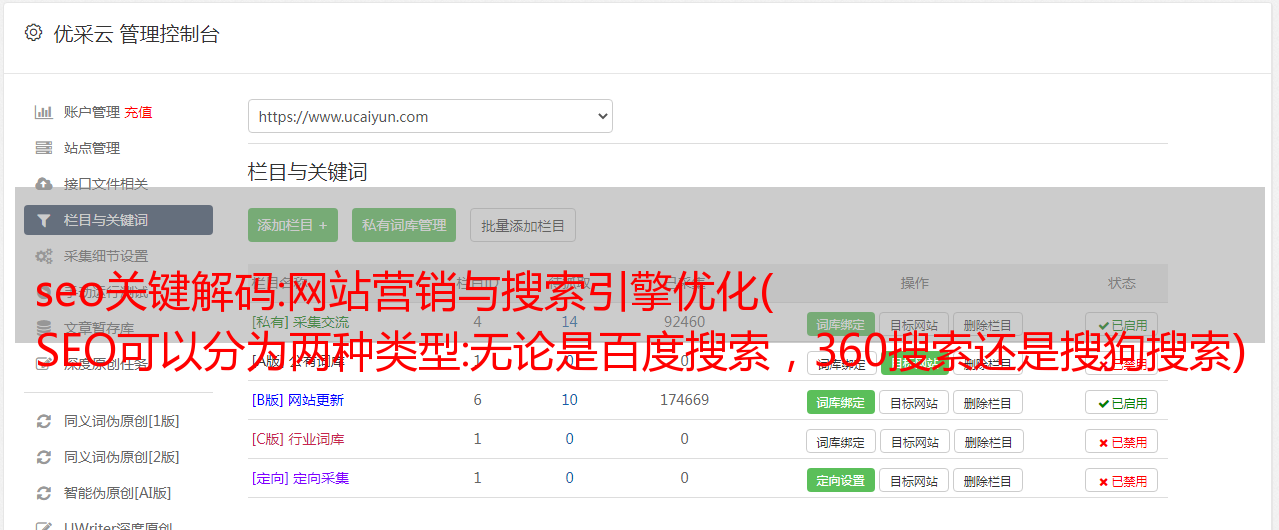Click the refresh icon beside 同义词伪原创[2版]
1279x530 pixels.
[x=44, y=457]
